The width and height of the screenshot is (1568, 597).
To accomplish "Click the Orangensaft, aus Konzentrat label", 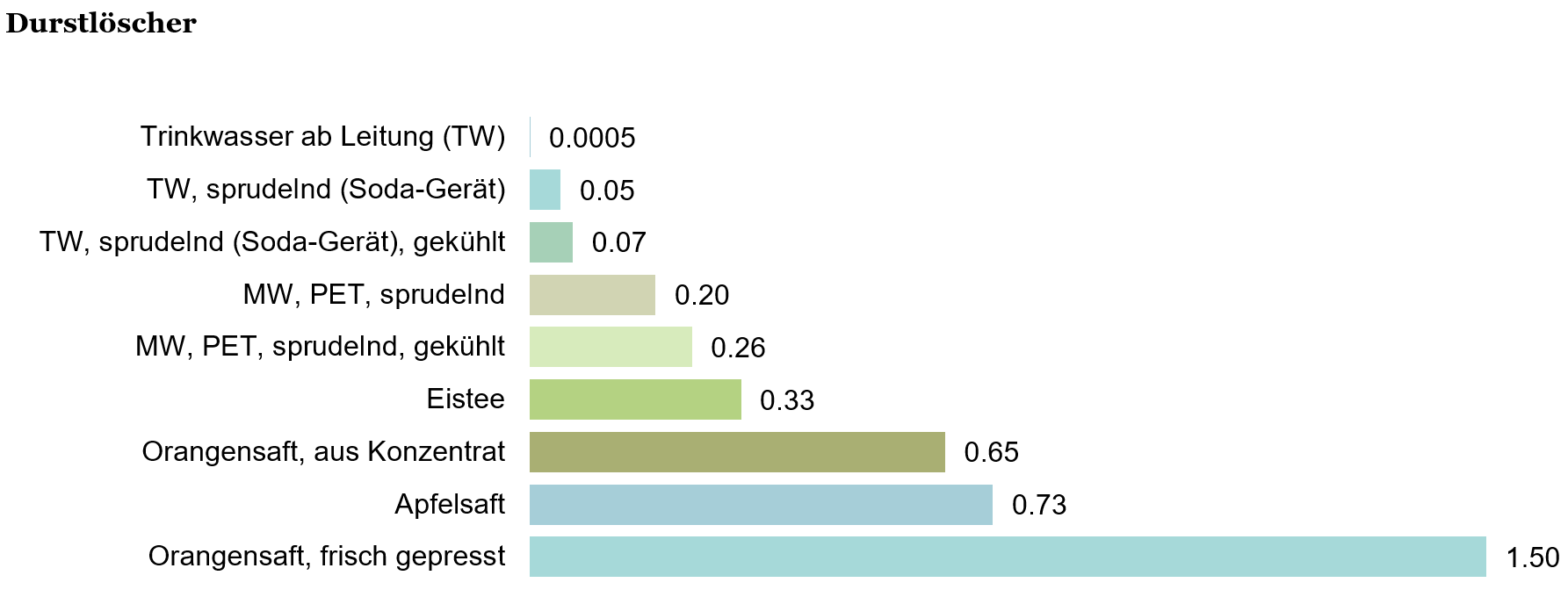I will 323,452.
